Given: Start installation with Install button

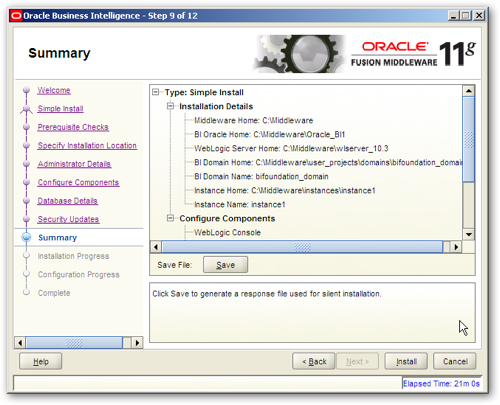Looking at the screenshot, I should click(x=406, y=361).
